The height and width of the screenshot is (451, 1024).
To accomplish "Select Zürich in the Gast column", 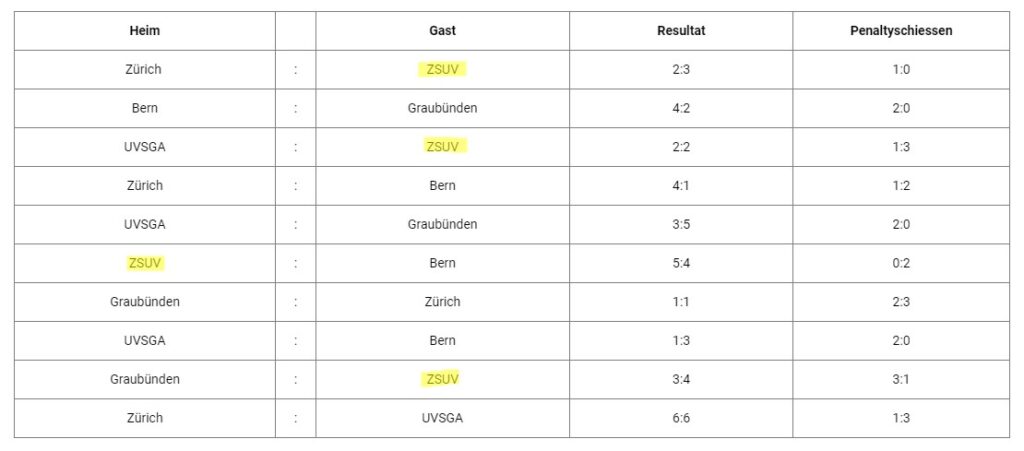I will (442, 302).
